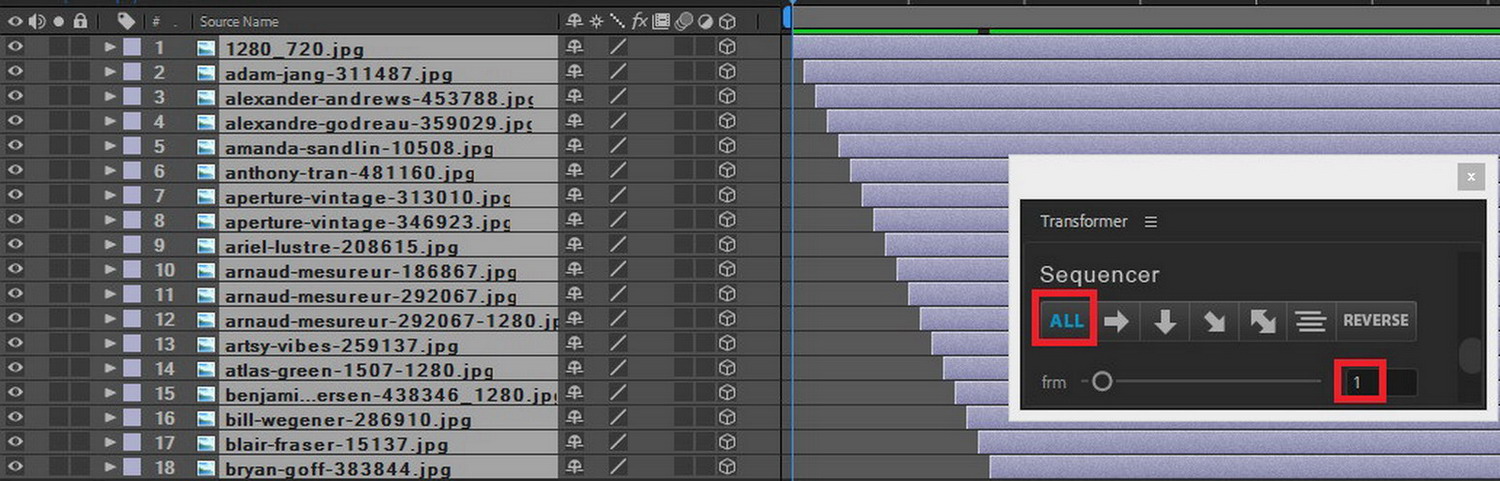Toggle 3D layer cube for 1280_720.jpg

[x=728, y=47]
